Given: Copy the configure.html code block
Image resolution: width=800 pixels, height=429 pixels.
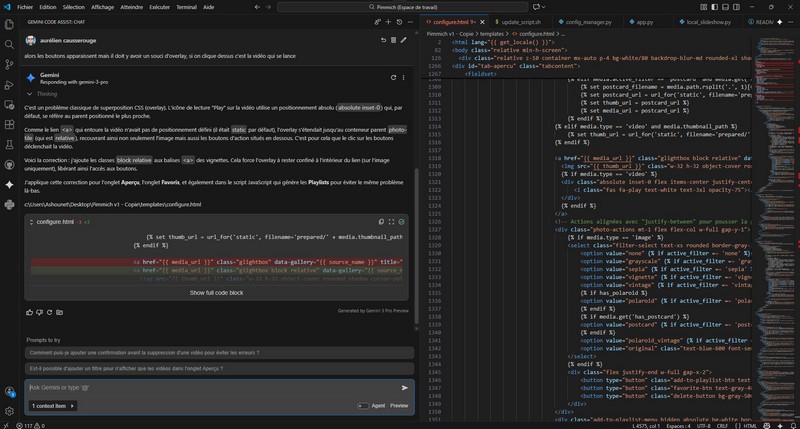Looking at the screenshot, I should [381, 222].
